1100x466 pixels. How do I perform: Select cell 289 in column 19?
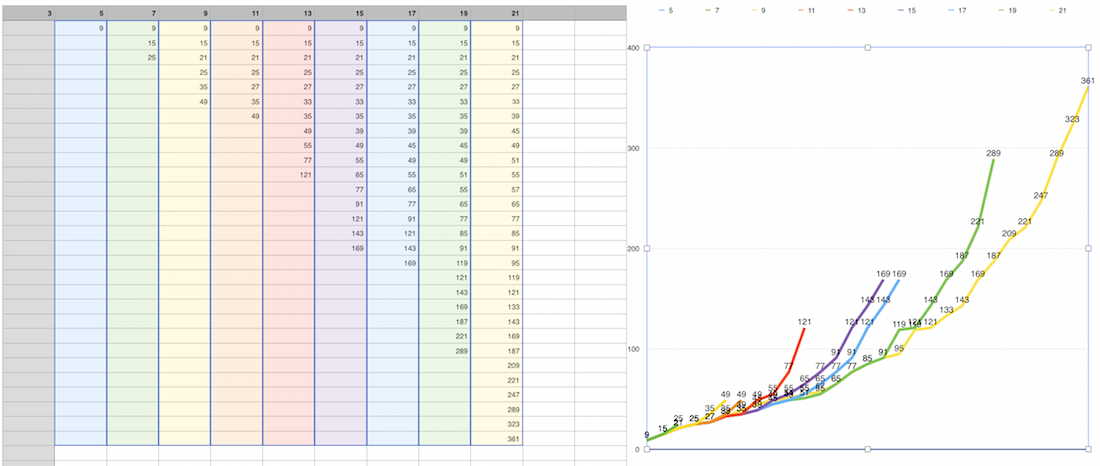pos(445,350)
